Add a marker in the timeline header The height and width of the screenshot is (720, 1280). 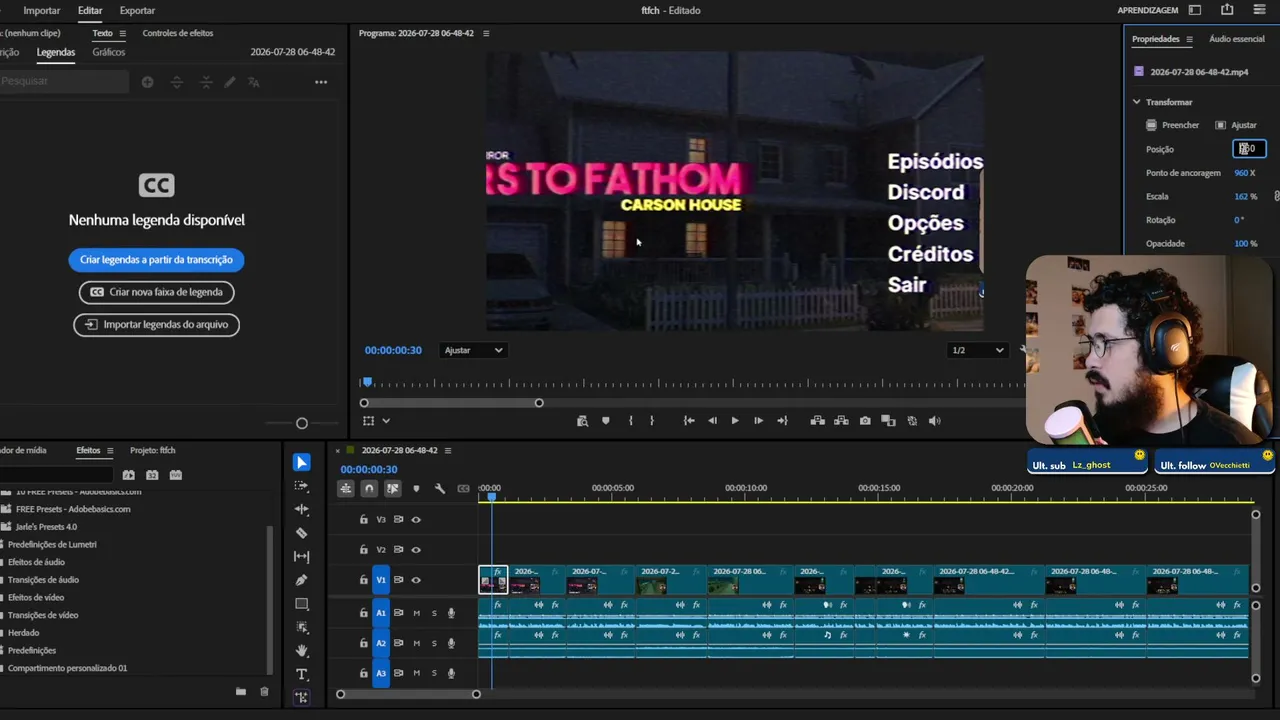416,489
